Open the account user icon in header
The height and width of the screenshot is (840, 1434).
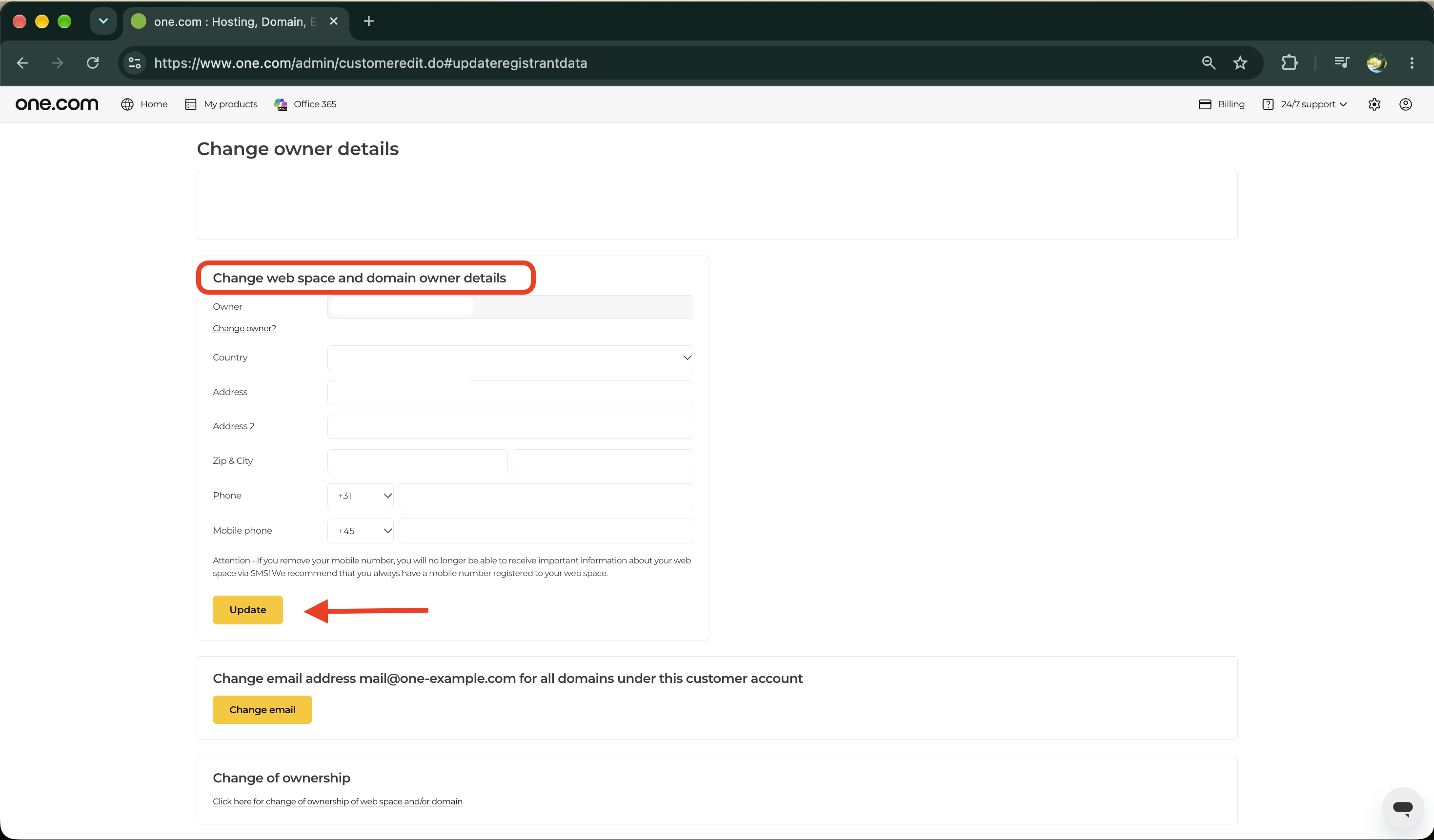1406,104
